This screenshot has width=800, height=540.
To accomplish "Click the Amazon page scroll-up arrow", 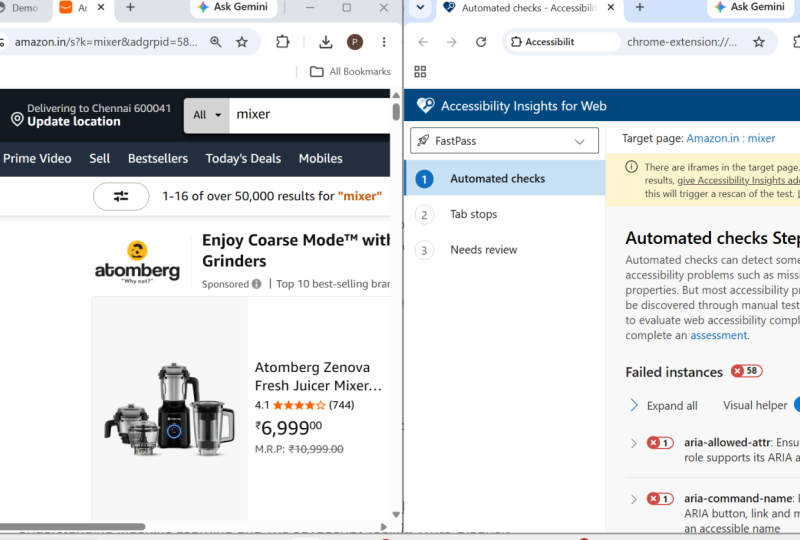I will pyautogui.click(x=396, y=95).
